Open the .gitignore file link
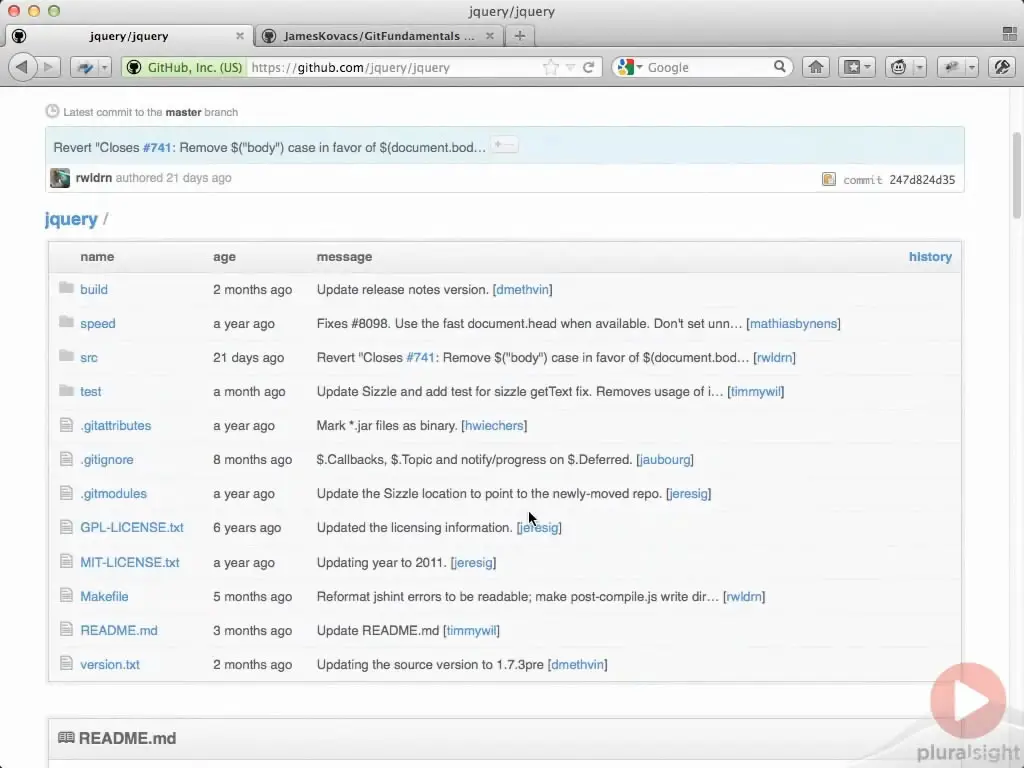1024x768 pixels. (x=106, y=459)
